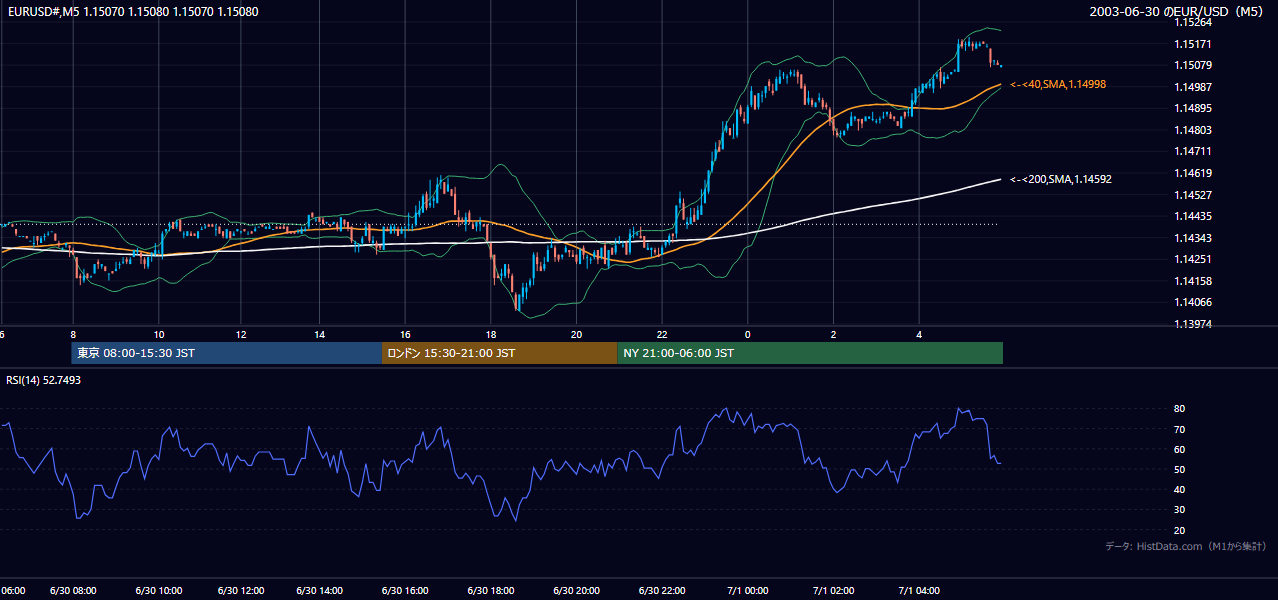Click price level 1.14158 on the axis
This screenshot has height=600, width=1278.
pyautogui.click(x=1193, y=281)
